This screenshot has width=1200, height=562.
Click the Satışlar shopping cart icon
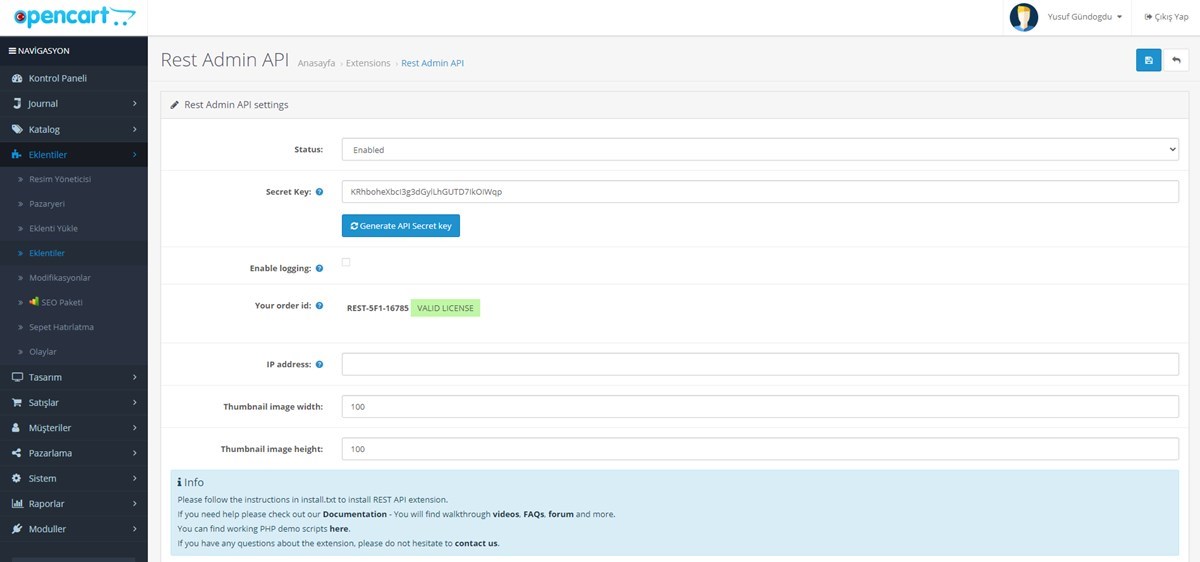pos(17,402)
